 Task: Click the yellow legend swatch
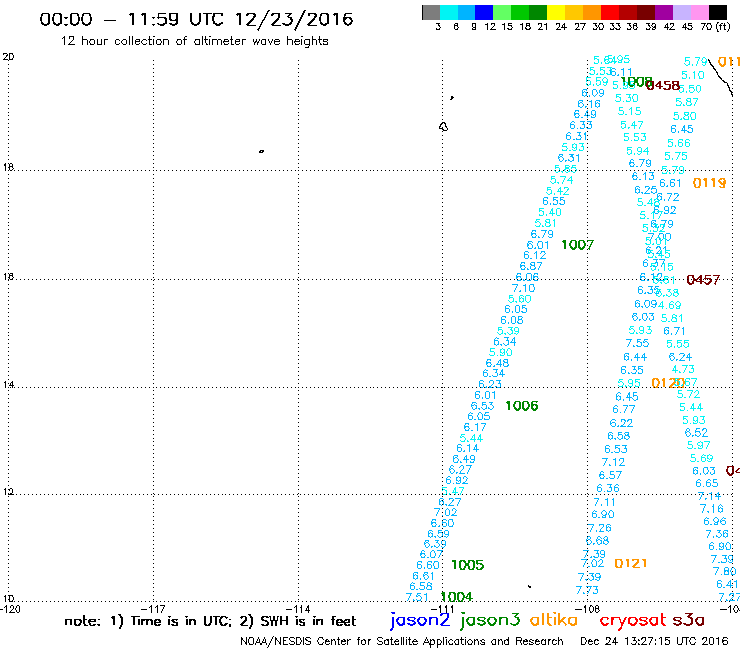tap(556, 12)
